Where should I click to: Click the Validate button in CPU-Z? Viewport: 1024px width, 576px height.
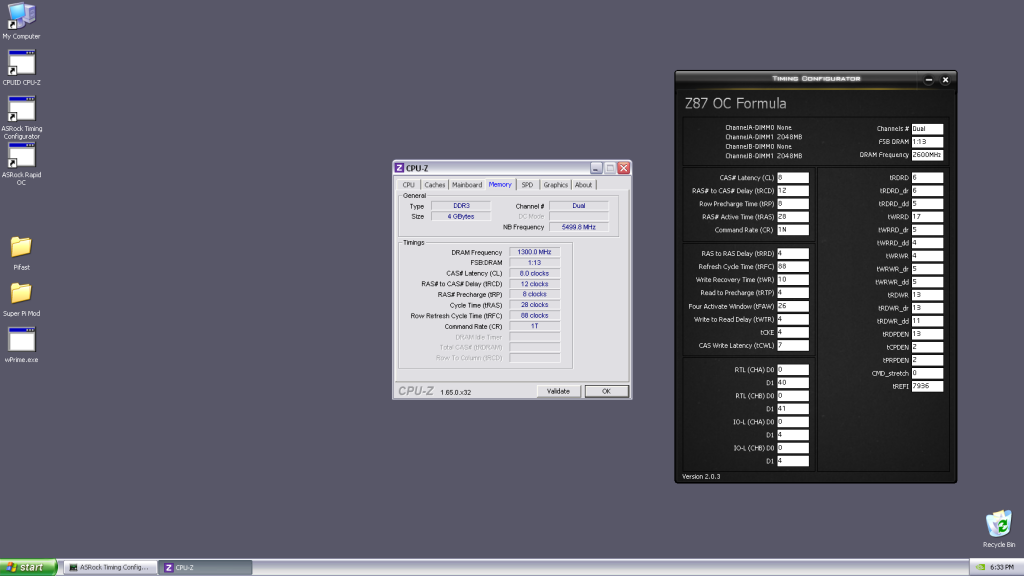click(x=558, y=391)
